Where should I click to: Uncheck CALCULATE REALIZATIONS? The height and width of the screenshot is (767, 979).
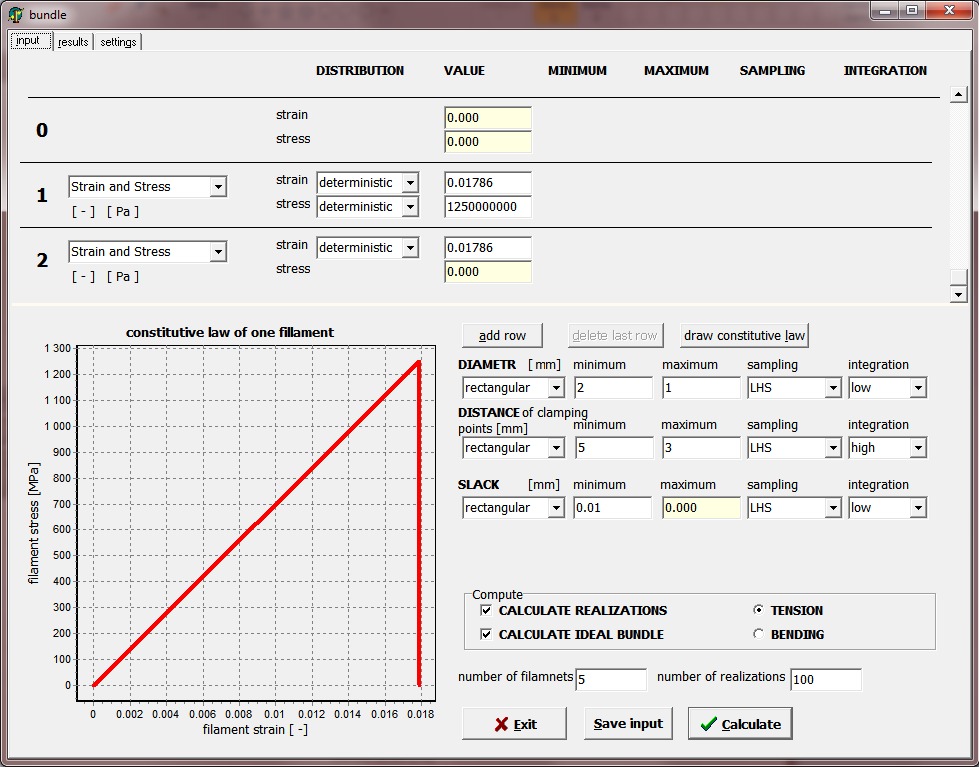pos(486,610)
